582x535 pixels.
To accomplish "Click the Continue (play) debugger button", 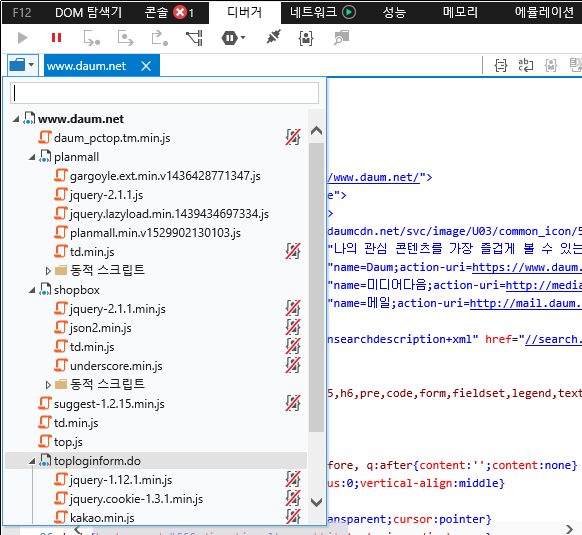I will tap(23, 38).
